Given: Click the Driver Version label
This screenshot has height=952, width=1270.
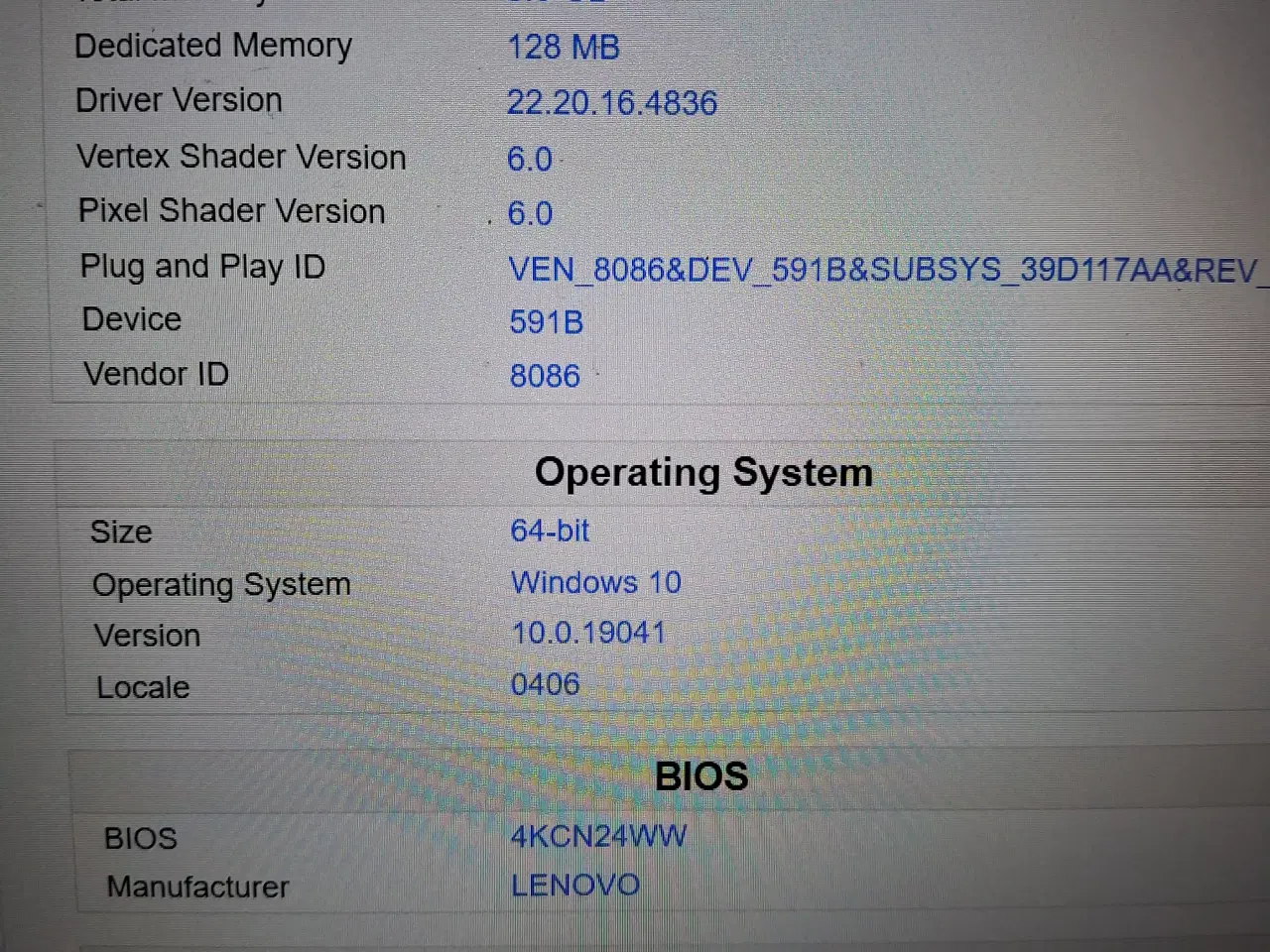Looking at the screenshot, I should click(x=179, y=100).
